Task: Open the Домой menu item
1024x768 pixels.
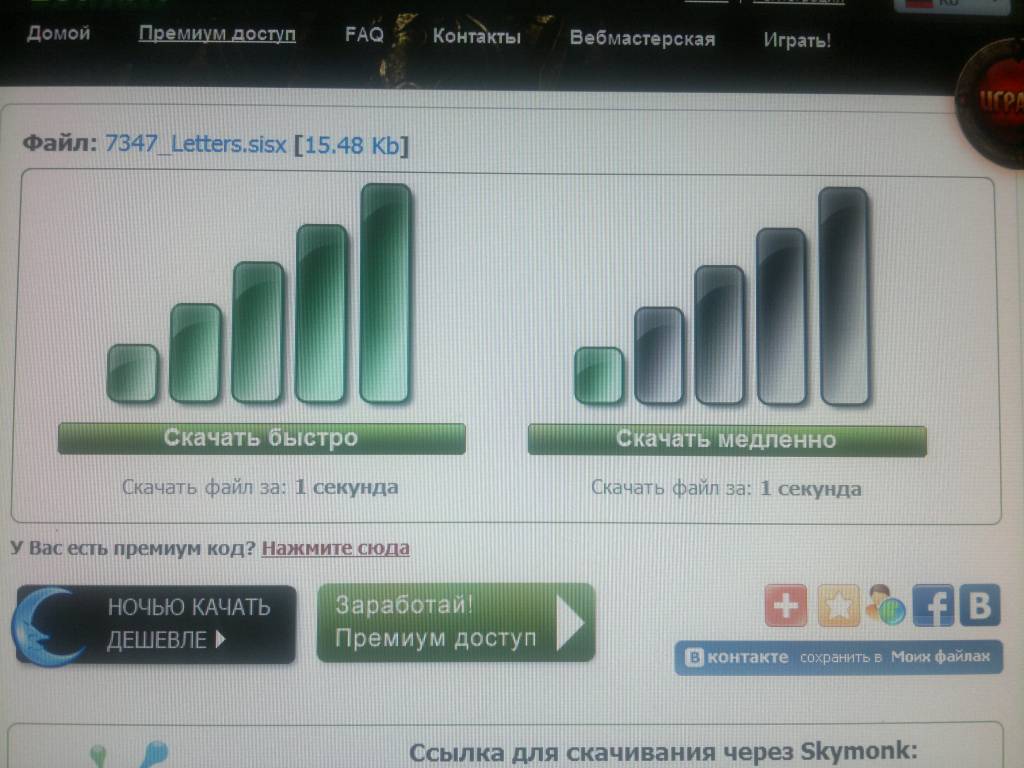Action: [59, 33]
